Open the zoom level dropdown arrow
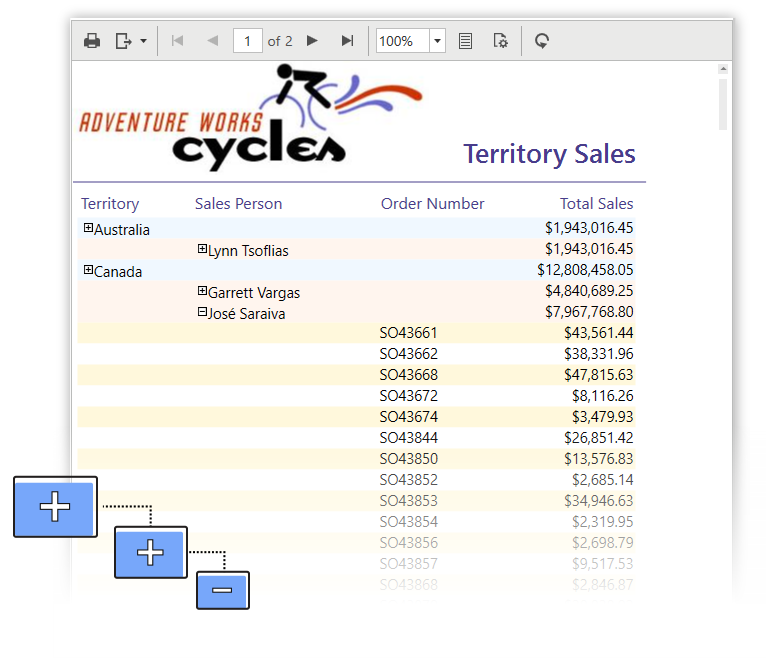780x659 pixels. point(438,41)
